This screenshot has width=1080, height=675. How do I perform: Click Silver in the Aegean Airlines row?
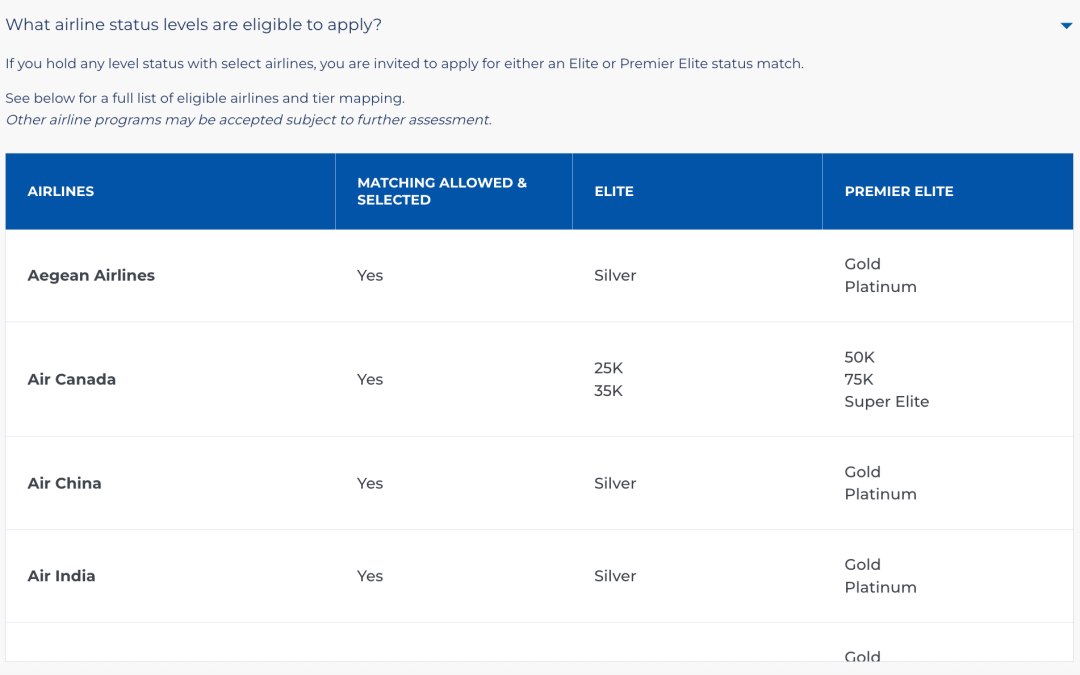[x=615, y=276]
